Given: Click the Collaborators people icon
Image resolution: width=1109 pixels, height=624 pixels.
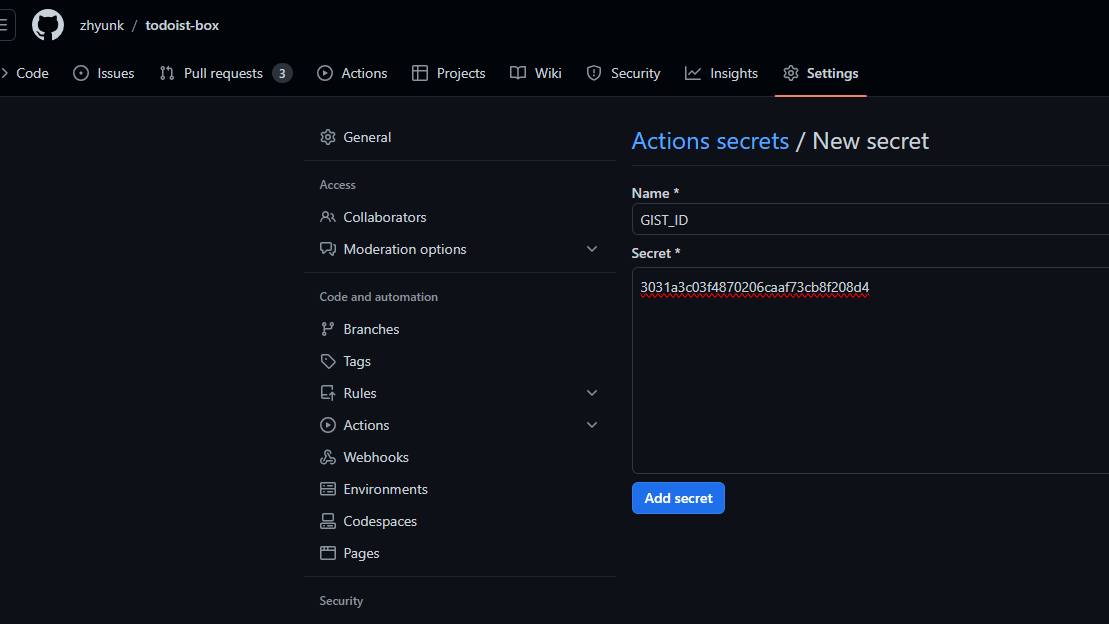Looking at the screenshot, I should [327, 217].
